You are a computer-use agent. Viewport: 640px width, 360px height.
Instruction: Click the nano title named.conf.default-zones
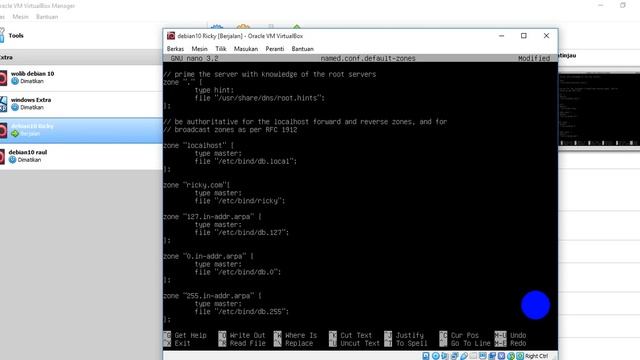[368, 58]
